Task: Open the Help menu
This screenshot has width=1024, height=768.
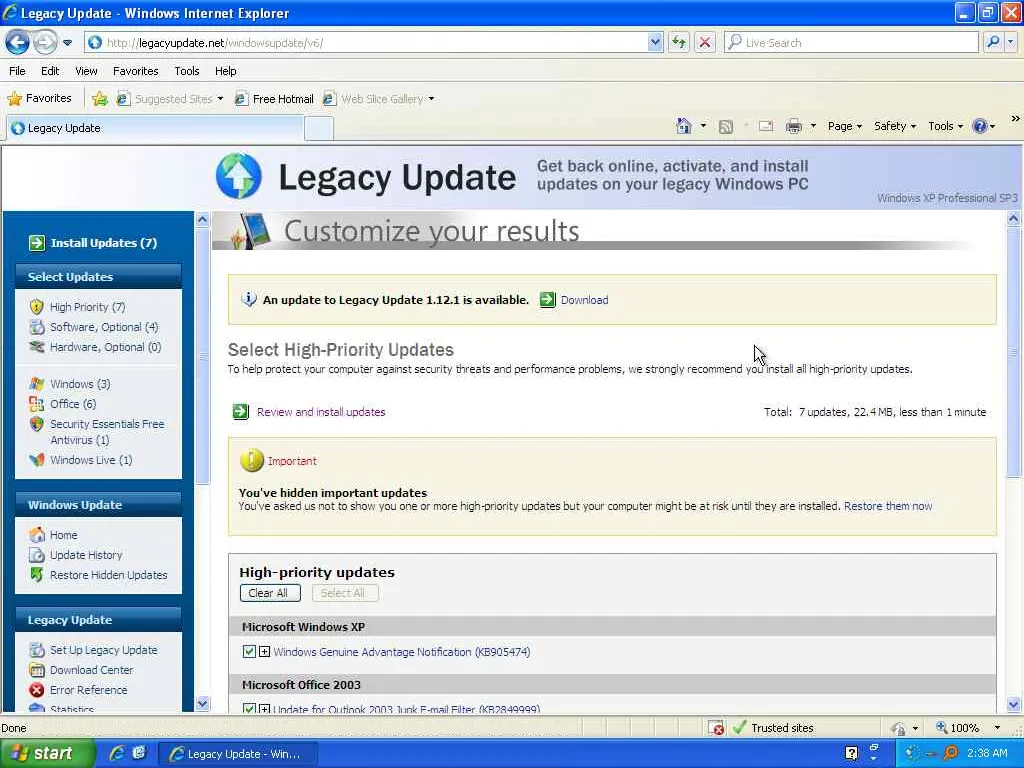Action: point(225,71)
